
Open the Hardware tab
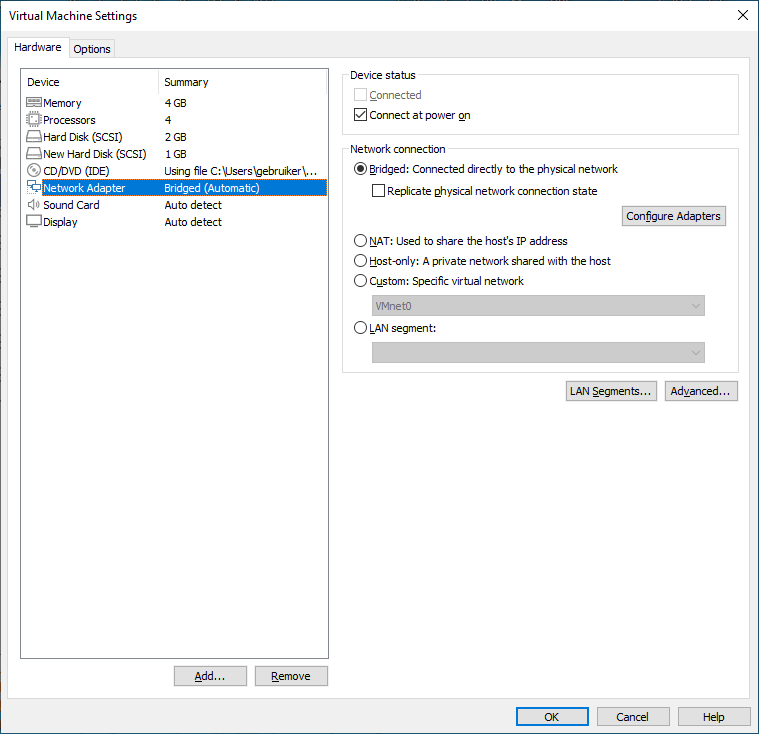click(x=38, y=48)
